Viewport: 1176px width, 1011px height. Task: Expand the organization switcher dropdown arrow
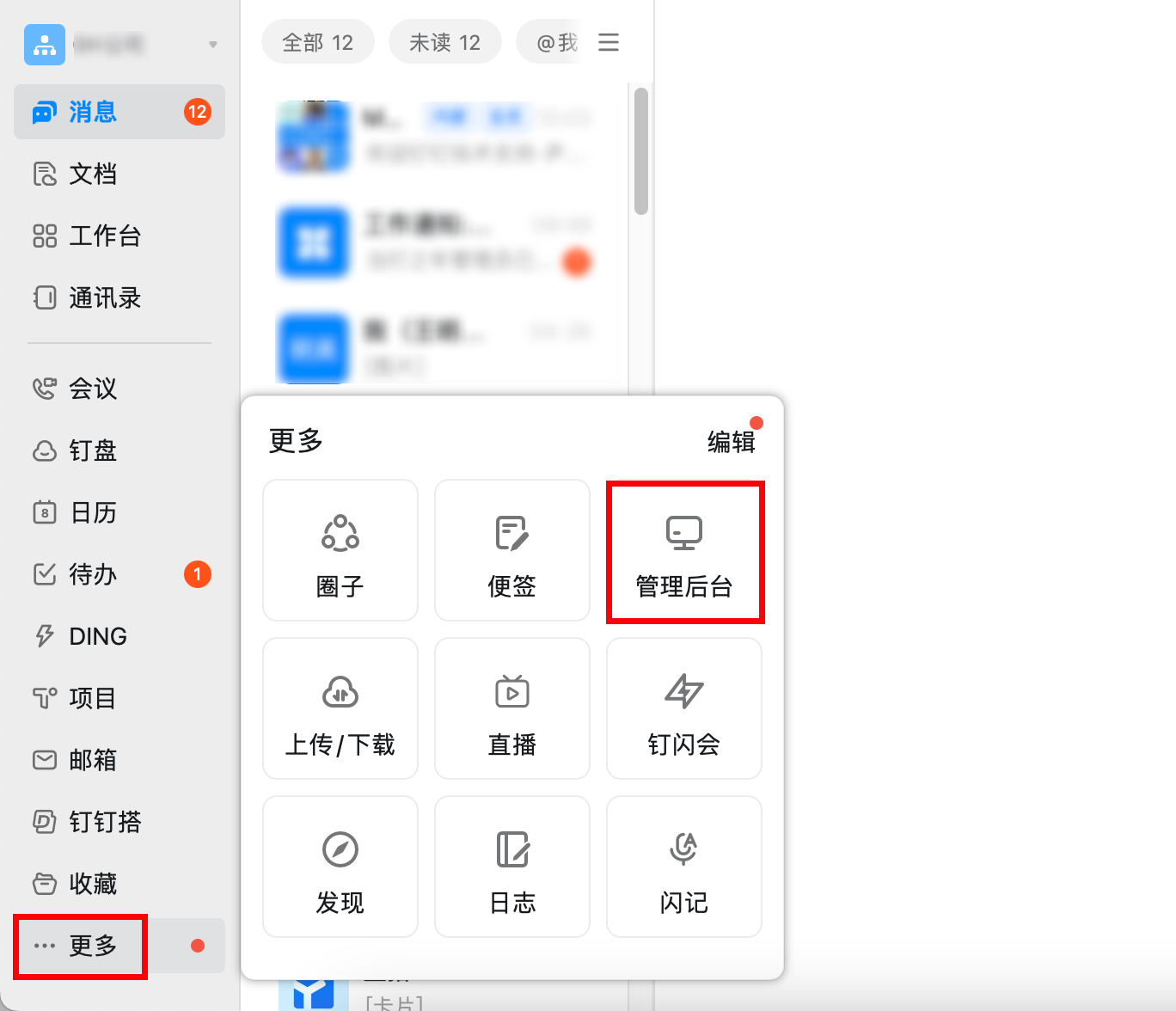pos(212,45)
